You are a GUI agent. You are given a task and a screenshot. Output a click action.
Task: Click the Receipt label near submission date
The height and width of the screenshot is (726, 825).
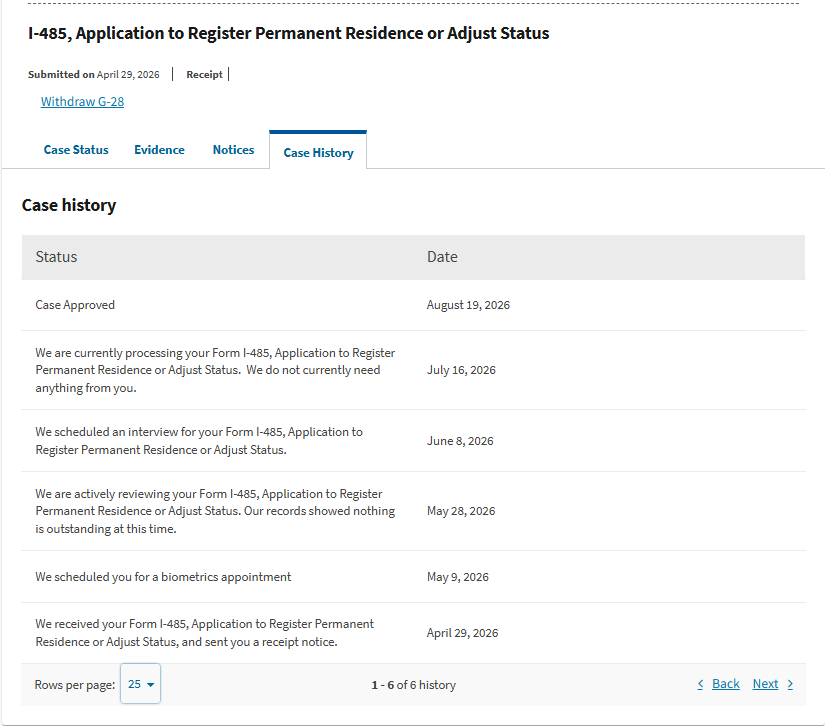[204, 75]
